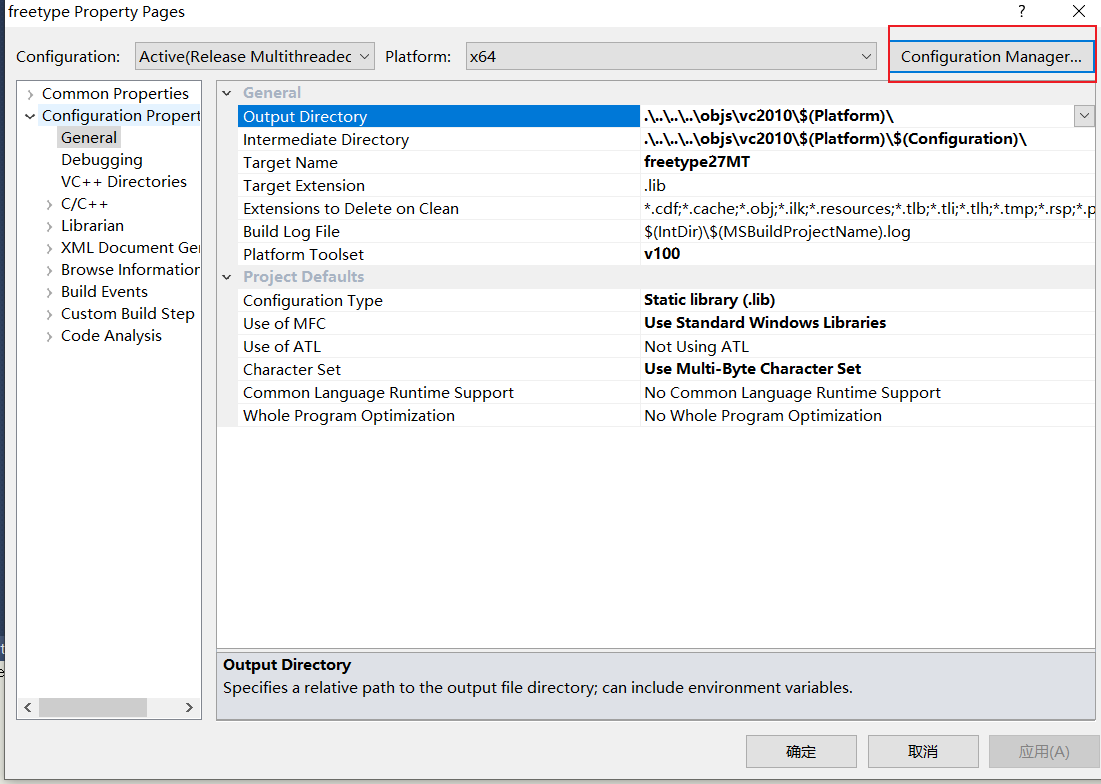Open the Platform x64 dropdown
Screen dimensions: 1101x784
(x=671, y=57)
